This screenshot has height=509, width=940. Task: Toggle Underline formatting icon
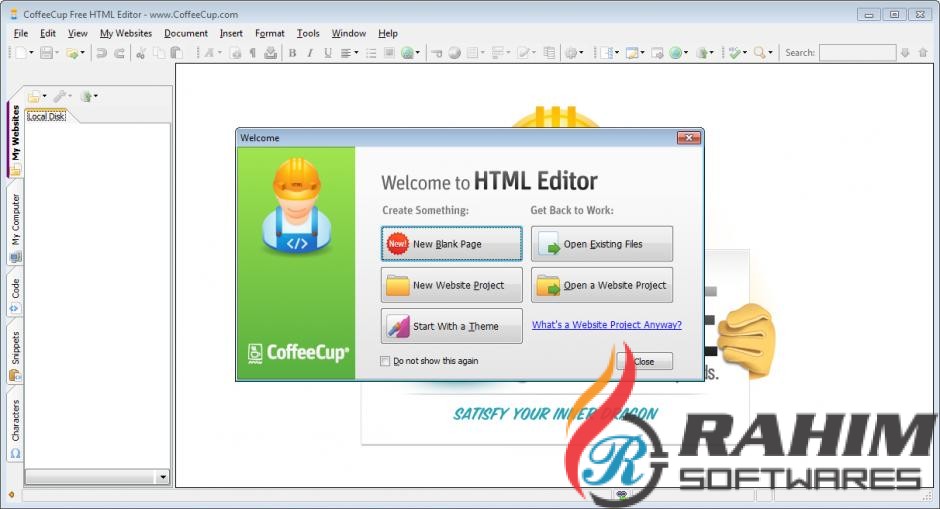click(328, 53)
